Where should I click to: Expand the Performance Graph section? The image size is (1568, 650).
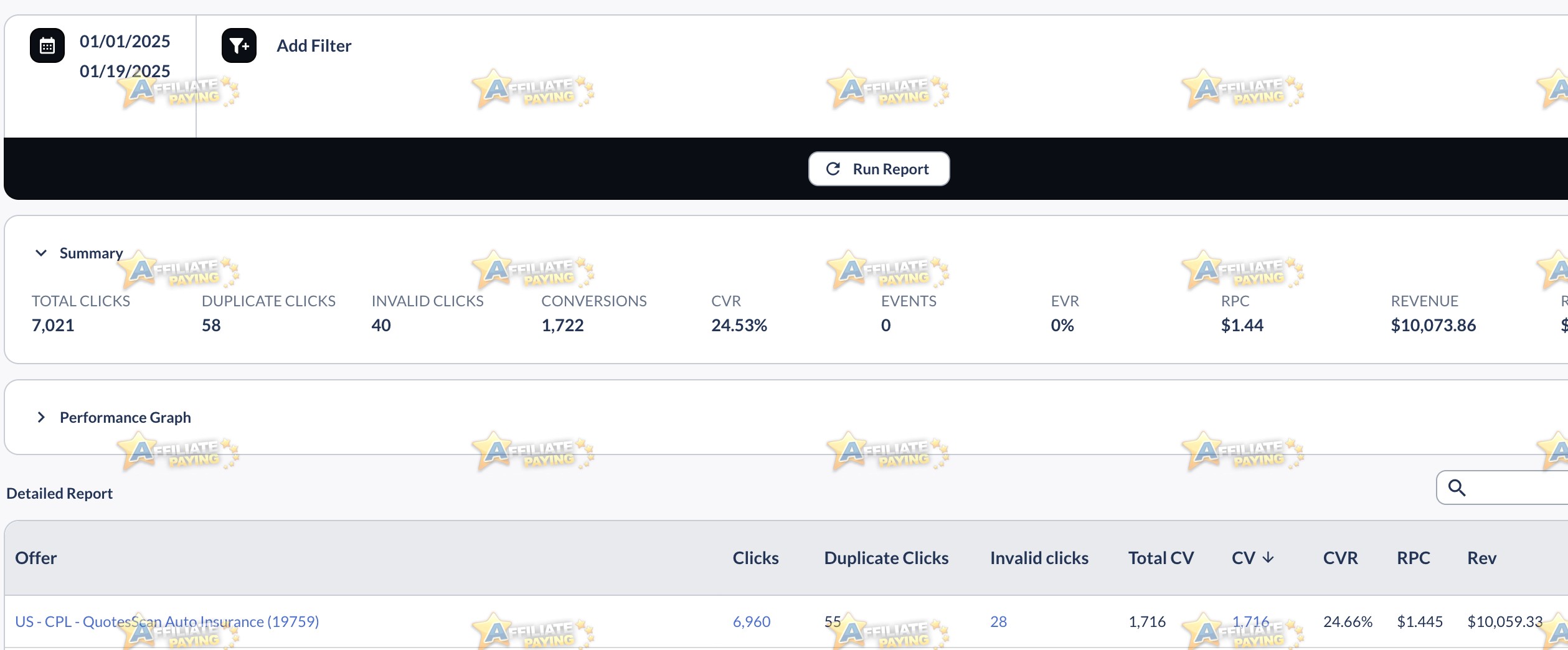41,417
